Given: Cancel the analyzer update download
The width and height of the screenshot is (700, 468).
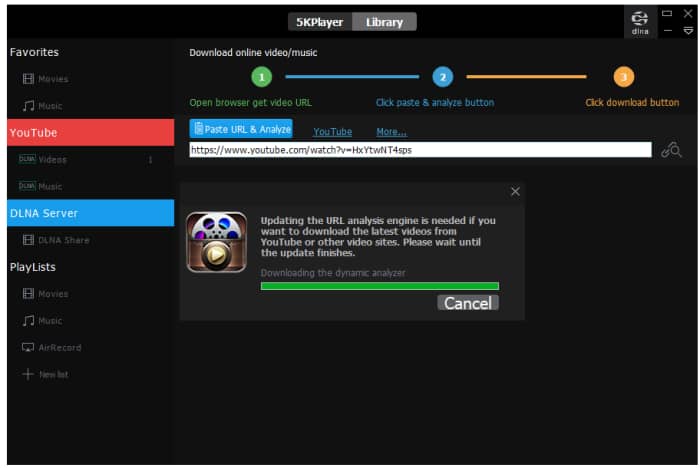Looking at the screenshot, I should (x=468, y=303).
